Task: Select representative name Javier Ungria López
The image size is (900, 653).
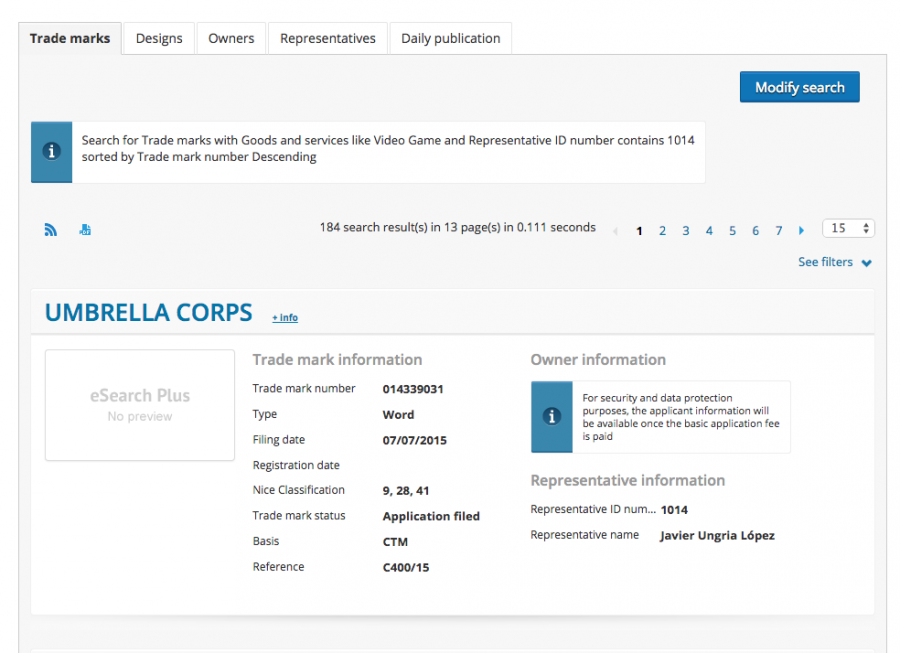Action: coord(717,535)
